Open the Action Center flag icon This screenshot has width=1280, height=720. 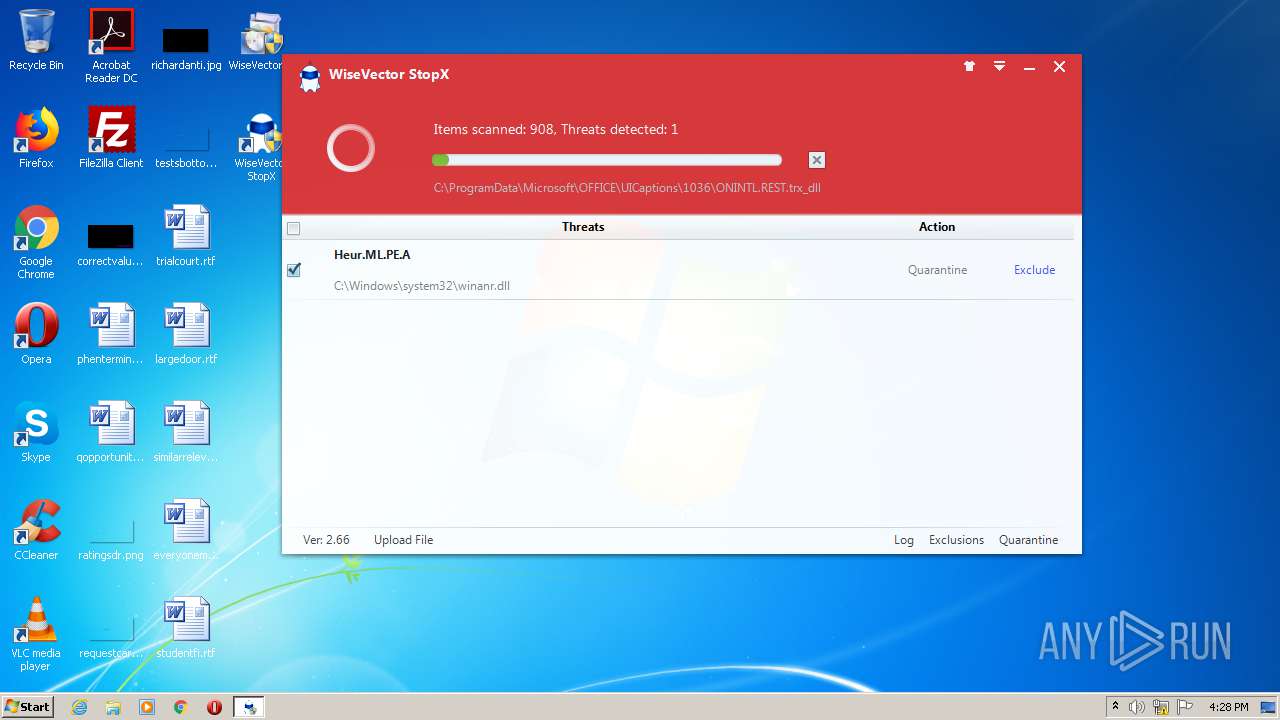click(1185, 707)
